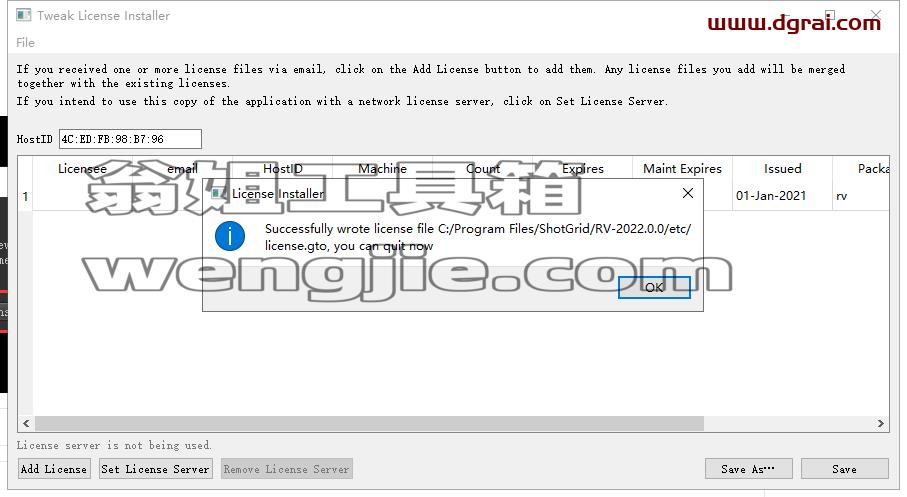This screenshot has height=497, width=907.
Task: Click the Add License button
Action: pos(54,469)
